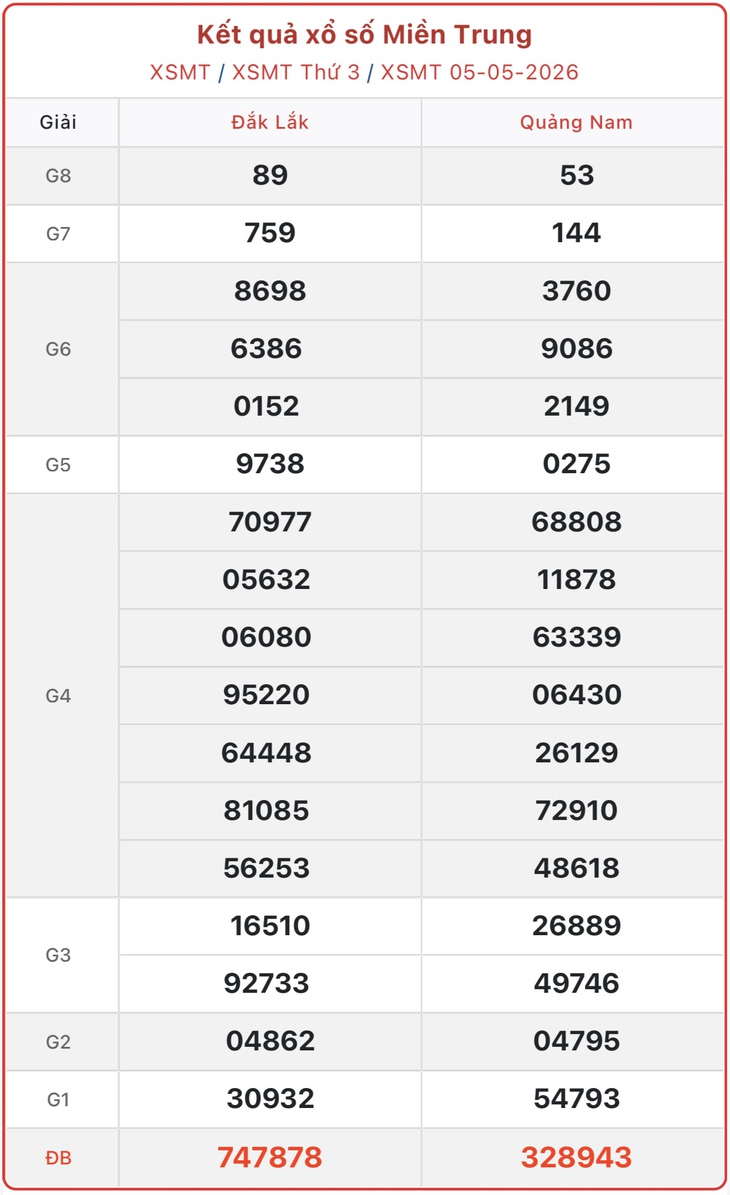Open the XSMT breadcrumb link
This screenshot has width=730, height=1195.
coord(180,72)
